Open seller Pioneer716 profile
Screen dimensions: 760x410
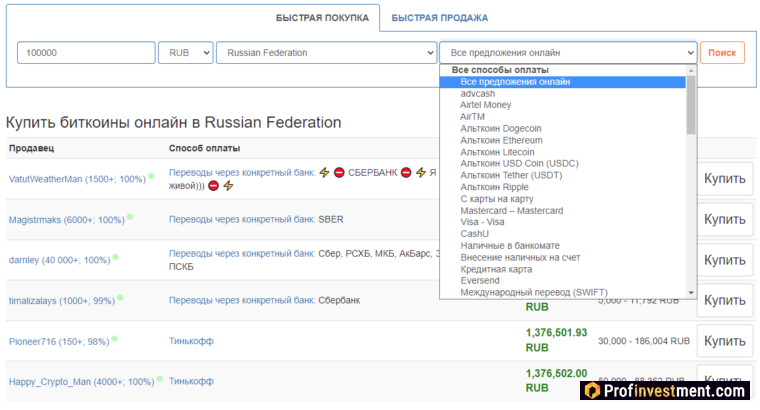tap(59, 341)
